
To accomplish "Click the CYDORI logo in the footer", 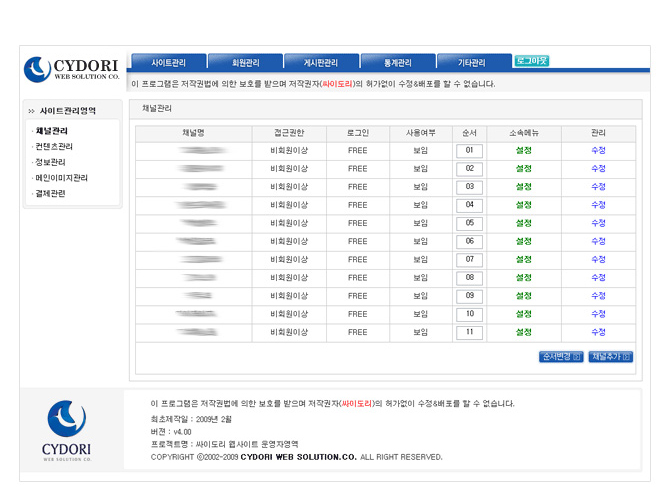I will point(67,431).
